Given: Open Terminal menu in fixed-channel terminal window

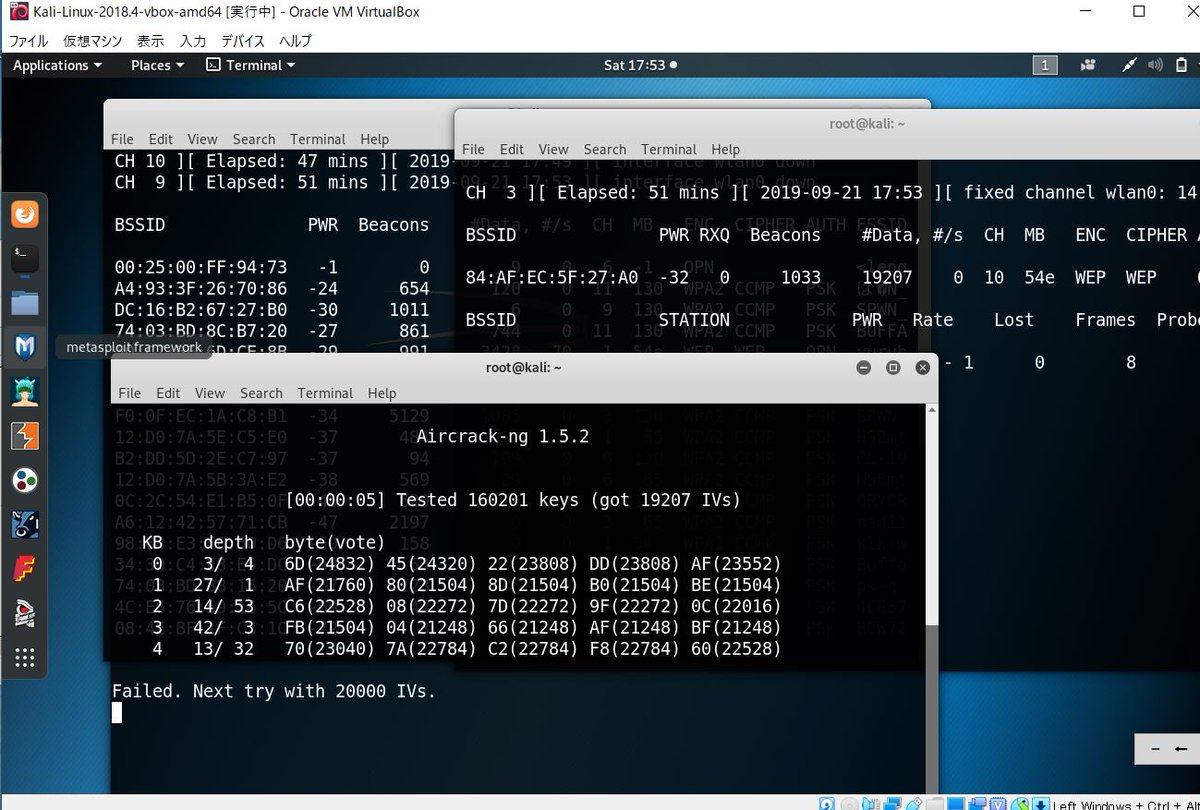Looking at the screenshot, I should point(669,149).
